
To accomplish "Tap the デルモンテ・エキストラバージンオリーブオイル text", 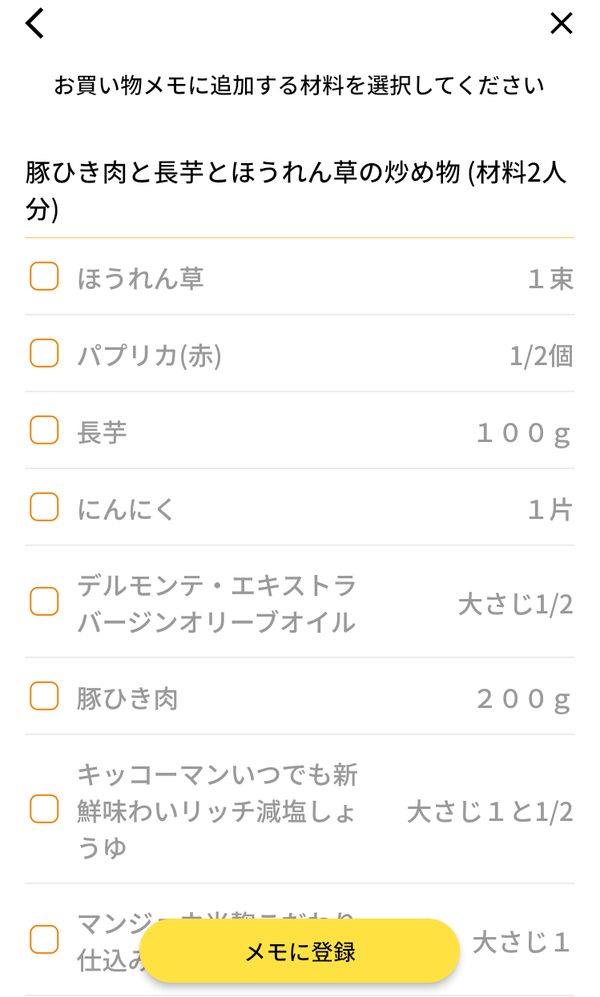I will pyautogui.click(x=216, y=603).
